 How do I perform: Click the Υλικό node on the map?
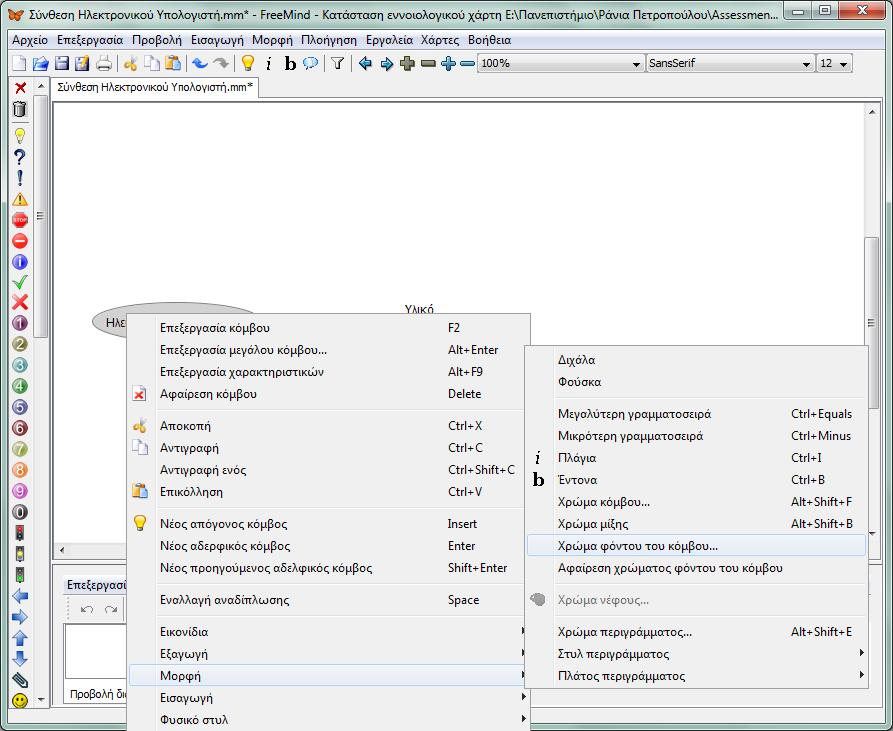coord(419,309)
